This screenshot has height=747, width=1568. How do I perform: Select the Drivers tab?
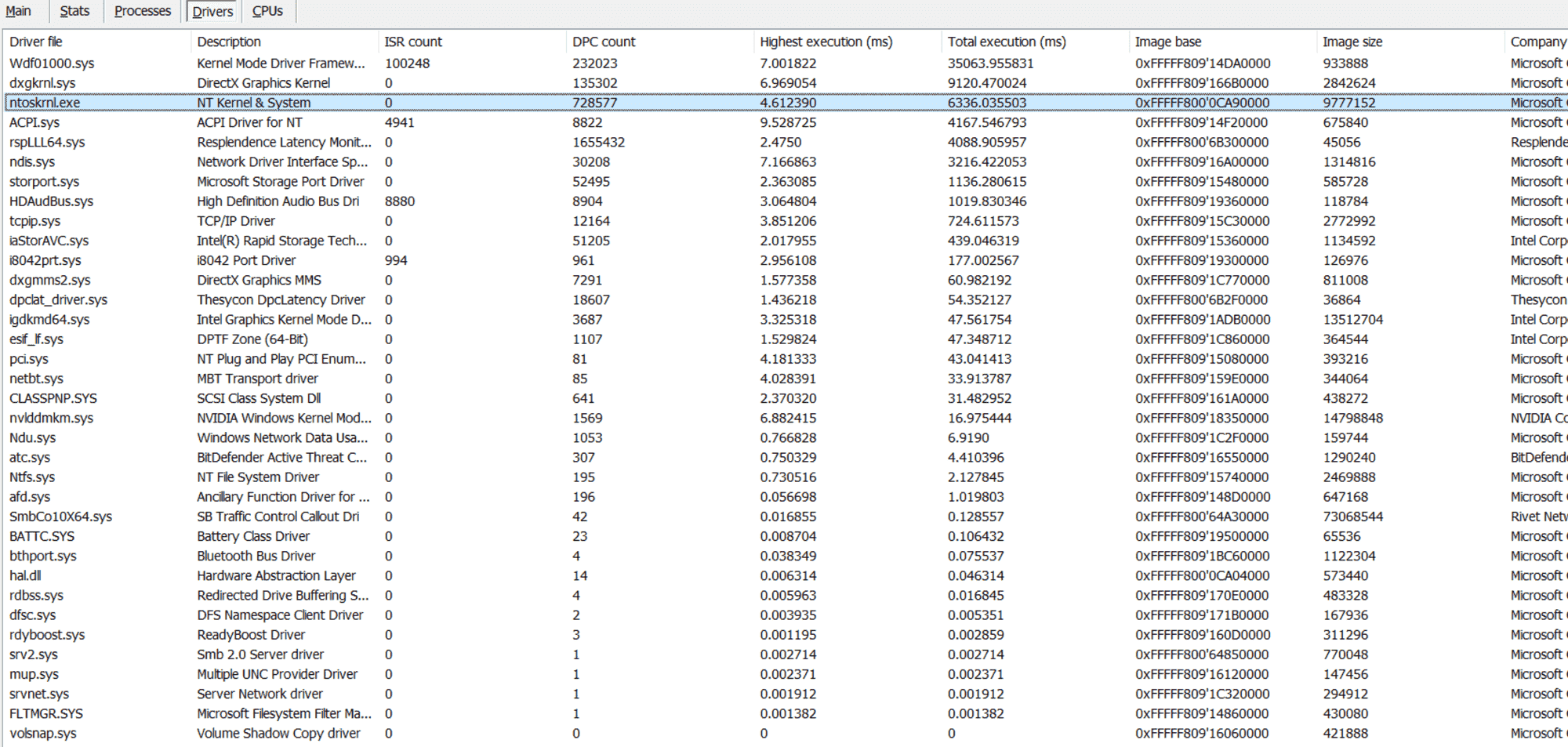[x=212, y=11]
